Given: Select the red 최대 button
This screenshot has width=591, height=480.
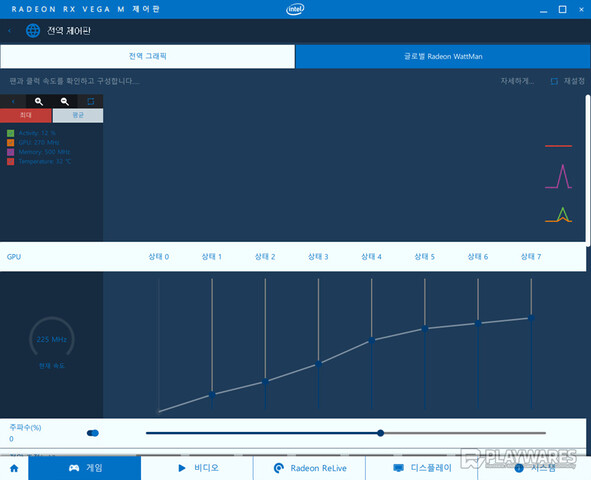Looking at the screenshot, I should pyautogui.click(x=26, y=115).
